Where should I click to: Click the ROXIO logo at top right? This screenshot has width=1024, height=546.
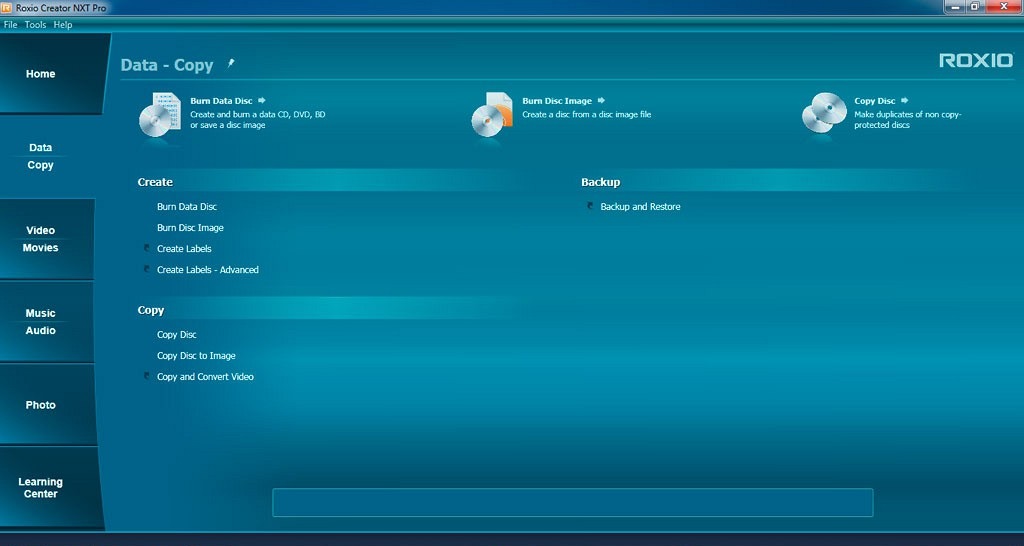pos(976,61)
